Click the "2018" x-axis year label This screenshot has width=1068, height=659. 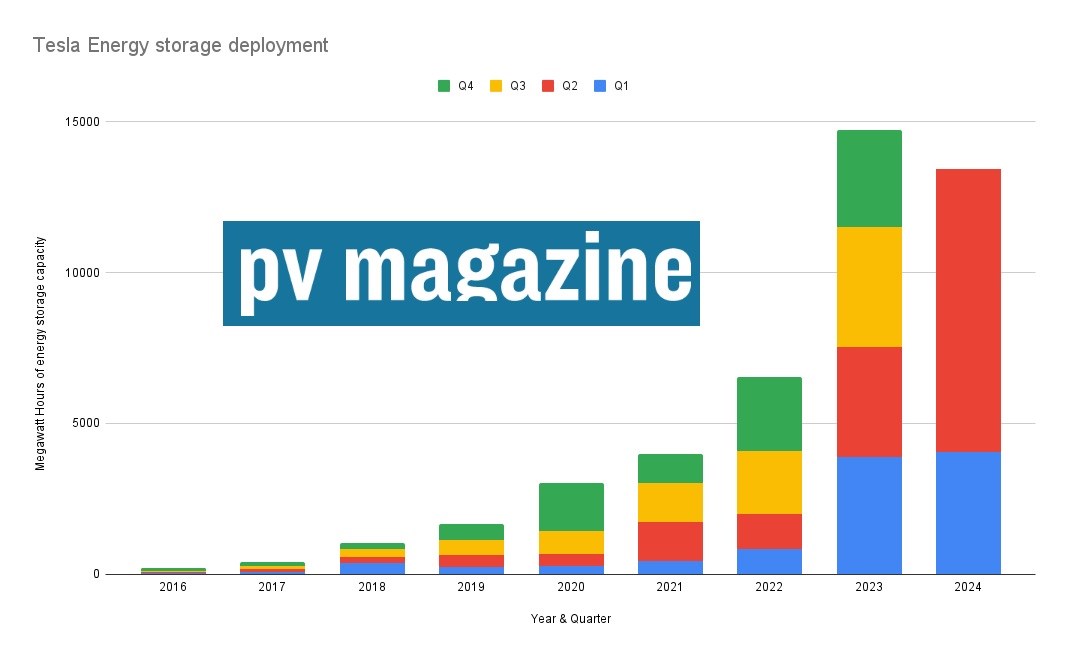tap(372, 587)
